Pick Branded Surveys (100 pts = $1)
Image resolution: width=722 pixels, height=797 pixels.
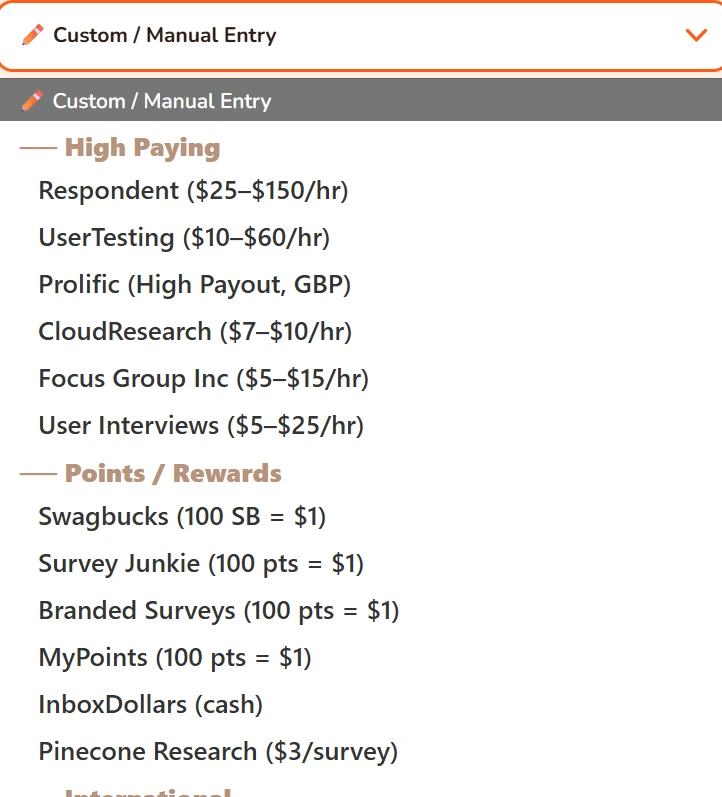[x=218, y=610]
